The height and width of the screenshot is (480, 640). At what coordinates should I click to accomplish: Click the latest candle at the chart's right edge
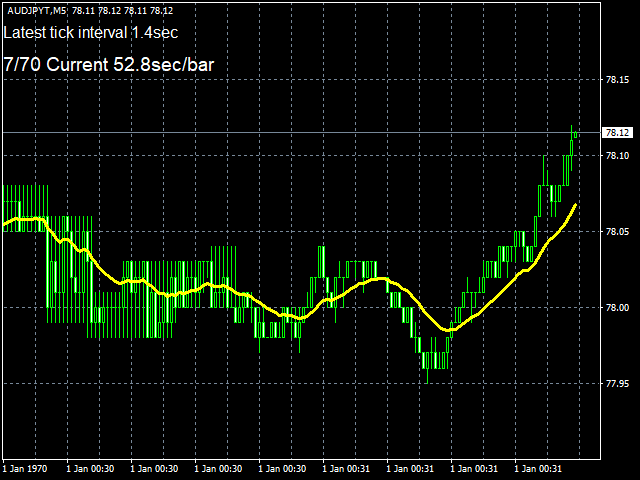576,135
